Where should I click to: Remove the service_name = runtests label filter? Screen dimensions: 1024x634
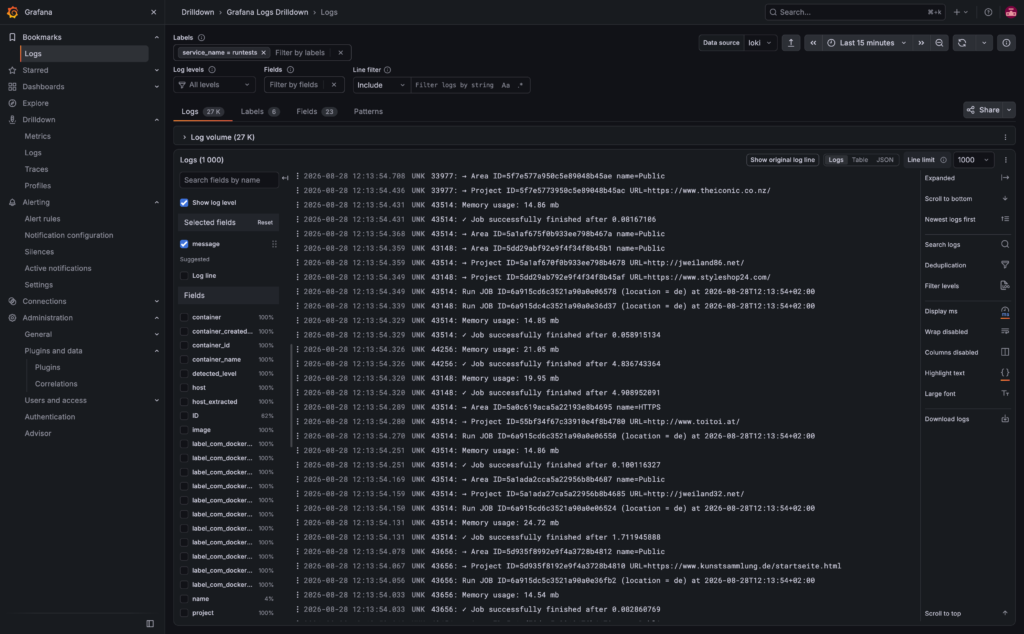click(263, 52)
